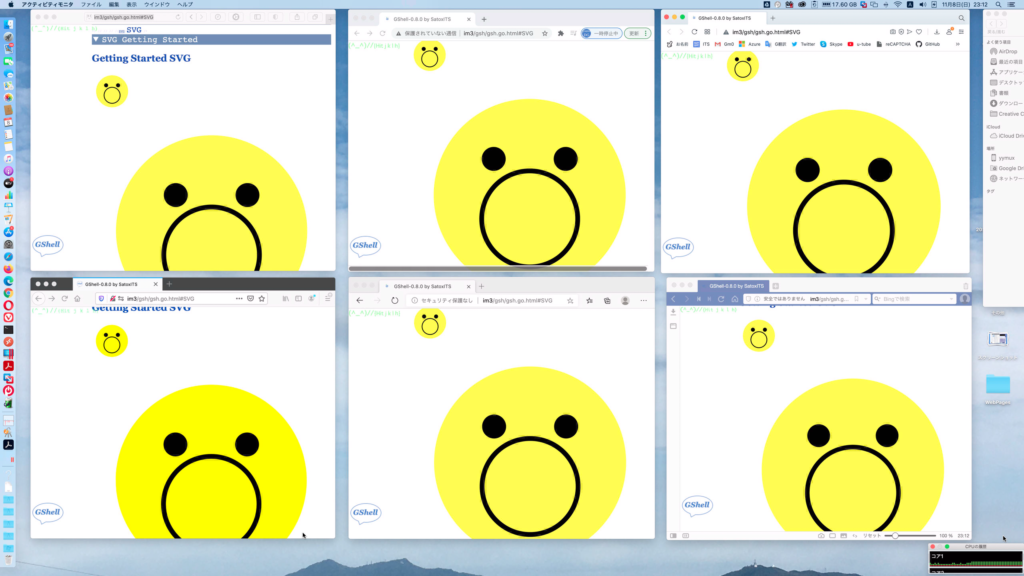This screenshot has width=1024, height=576.
Task: Click Firefox reload icon
Action: pyautogui.click(x=65, y=299)
